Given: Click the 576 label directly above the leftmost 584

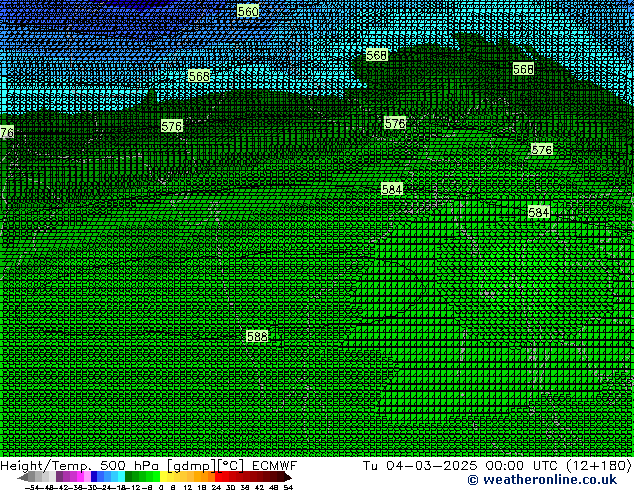Looking at the screenshot, I should point(395,123).
